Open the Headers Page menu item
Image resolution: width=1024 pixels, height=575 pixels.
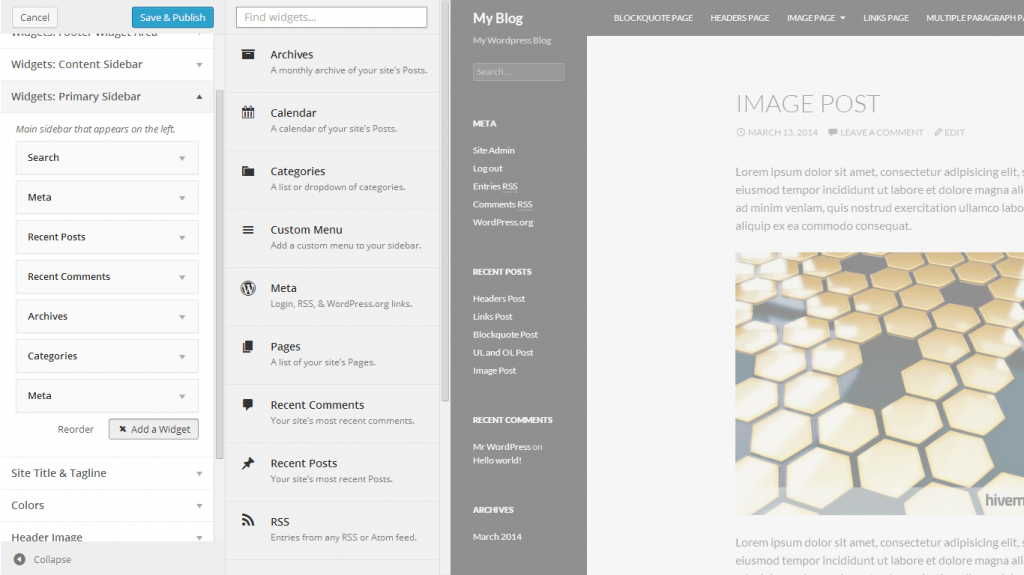pos(739,18)
